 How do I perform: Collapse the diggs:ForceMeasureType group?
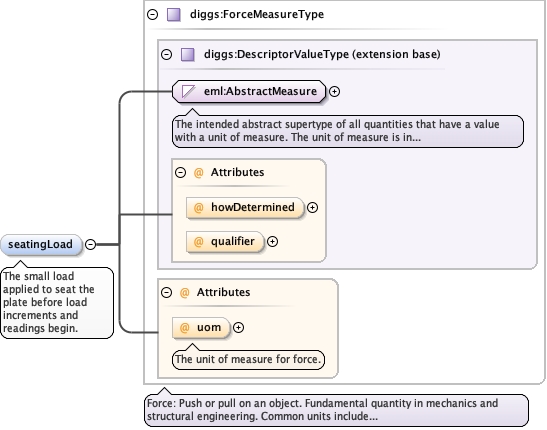[152, 15]
